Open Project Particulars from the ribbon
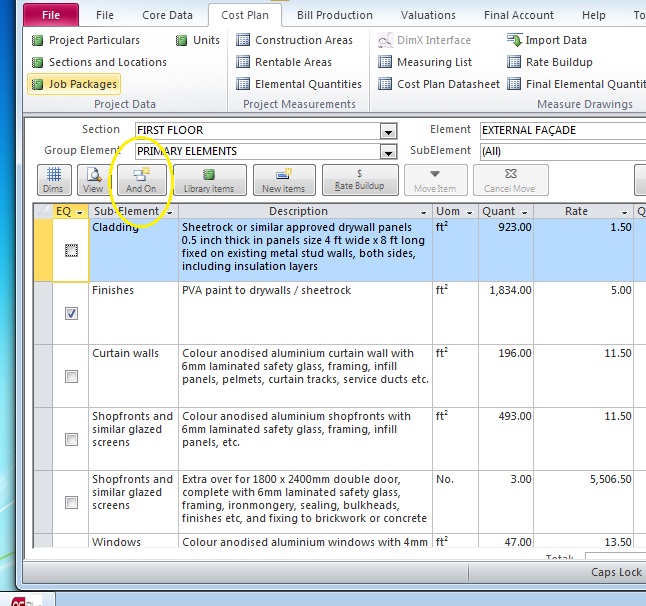The height and width of the screenshot is (606, 646). tap(86, 40)
